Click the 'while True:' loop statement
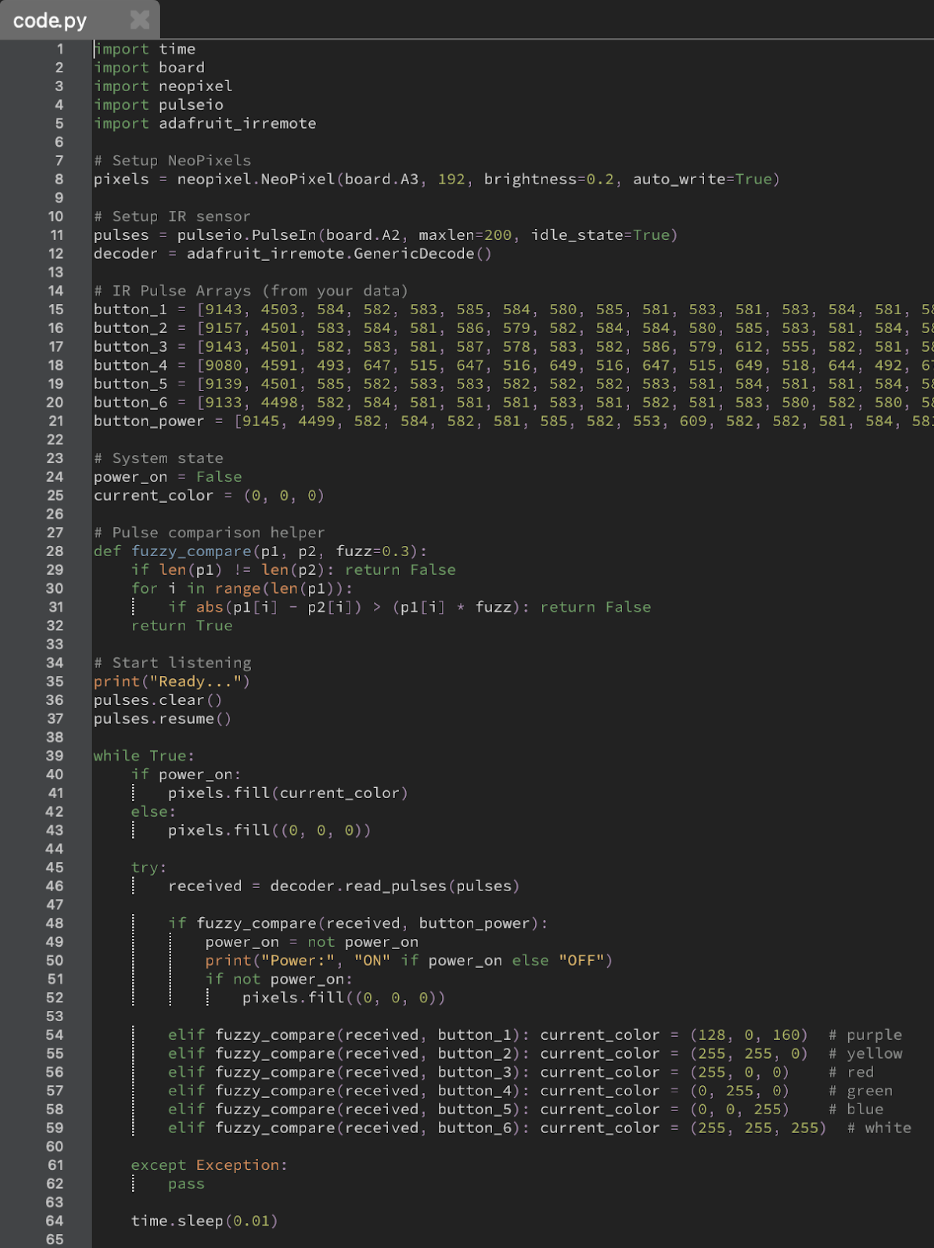 coord(142,755)
